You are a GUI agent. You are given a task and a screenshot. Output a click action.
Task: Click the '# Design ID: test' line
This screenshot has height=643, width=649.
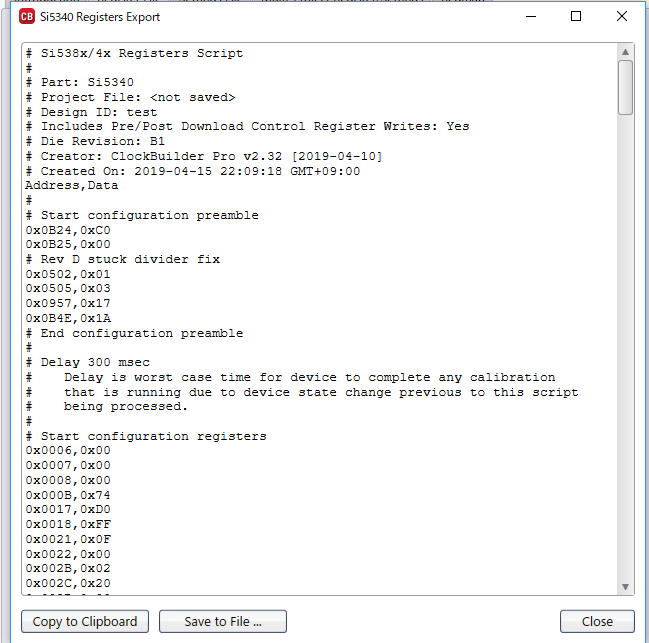click(91, 112)
